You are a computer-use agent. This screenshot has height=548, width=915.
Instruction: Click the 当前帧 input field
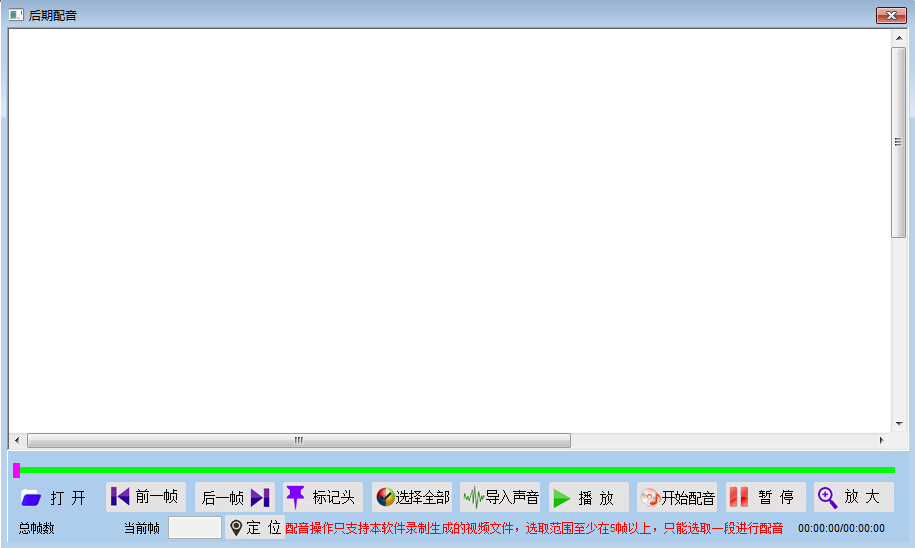point(195,528)
